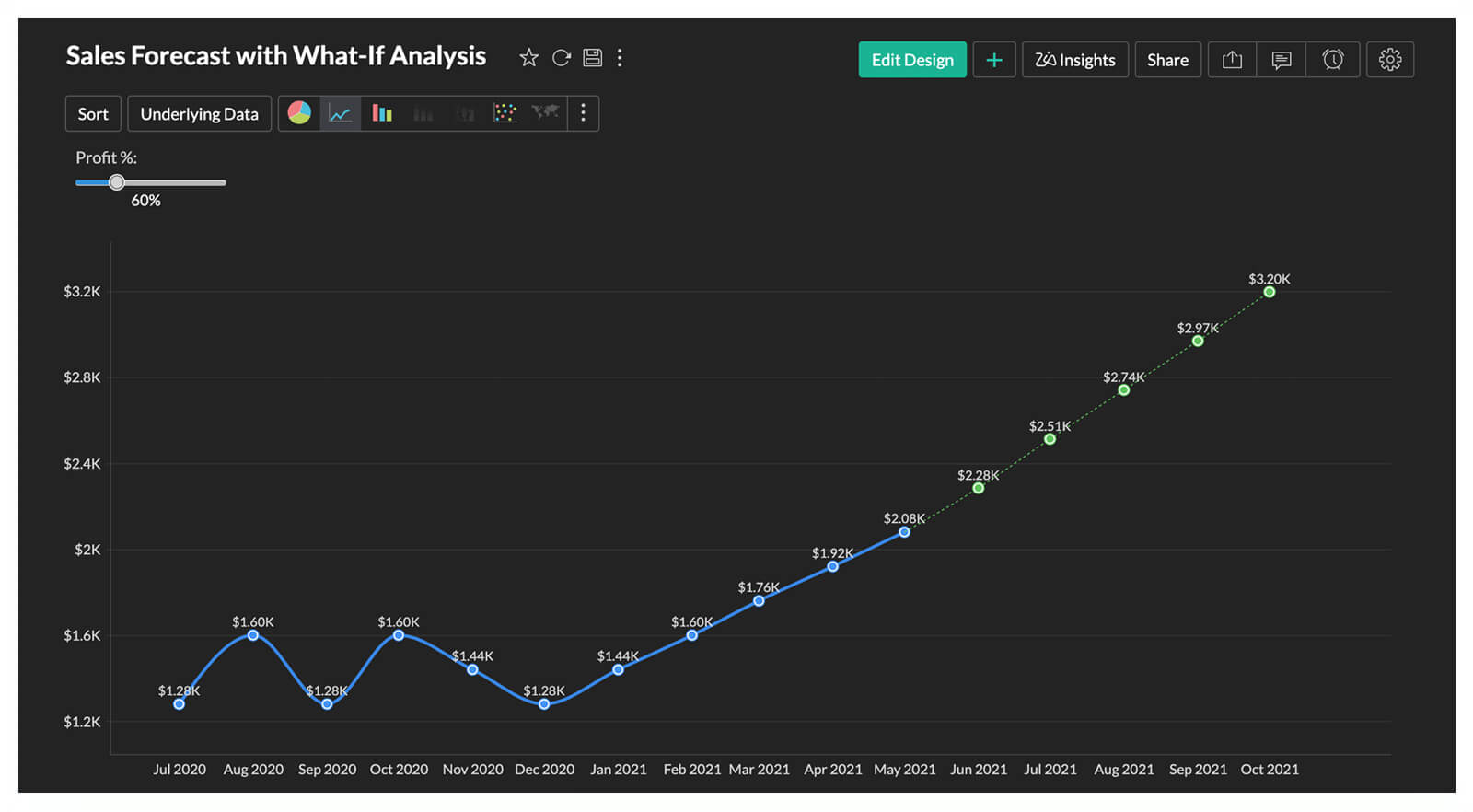Open settings gear icon
Viewport: 1473px width, 812px height.
(1389, 60)
